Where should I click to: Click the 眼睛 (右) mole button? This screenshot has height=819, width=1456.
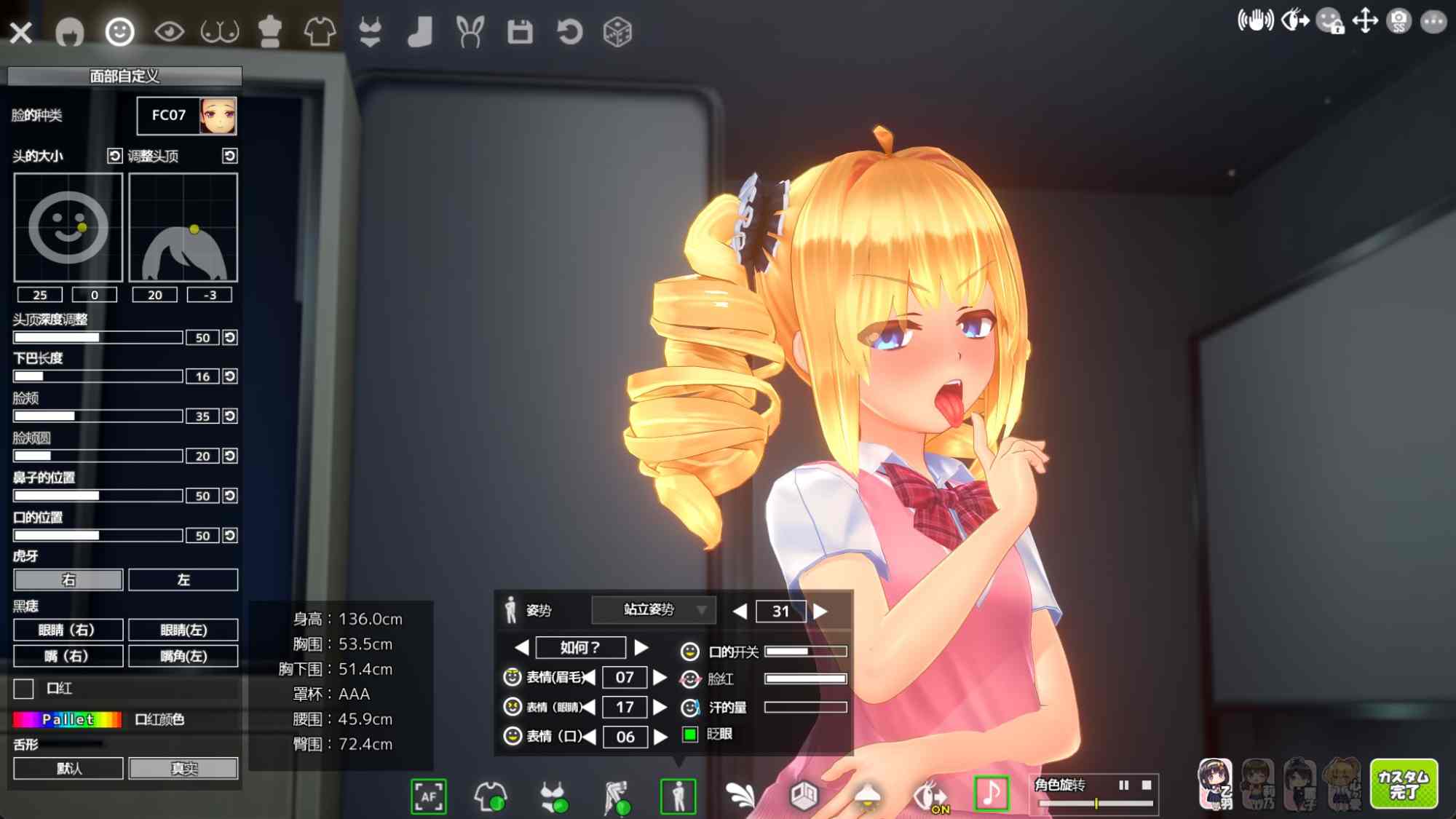pos(68,630)
